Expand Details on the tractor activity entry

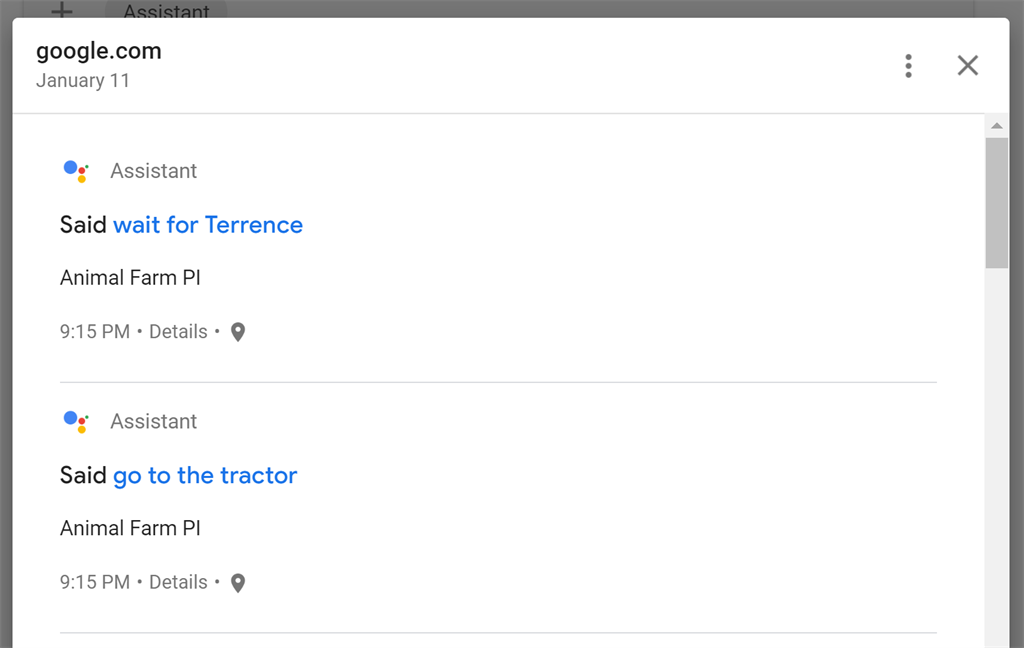[x=178, y=581]
